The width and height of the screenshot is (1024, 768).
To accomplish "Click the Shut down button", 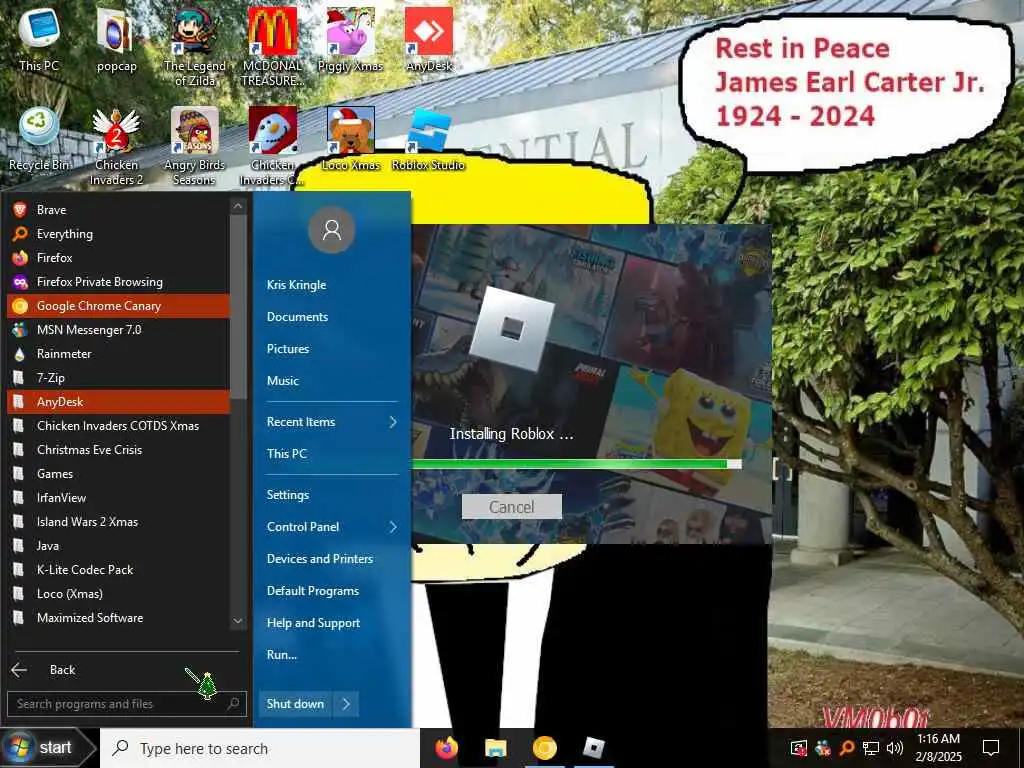I will [295, 703].
